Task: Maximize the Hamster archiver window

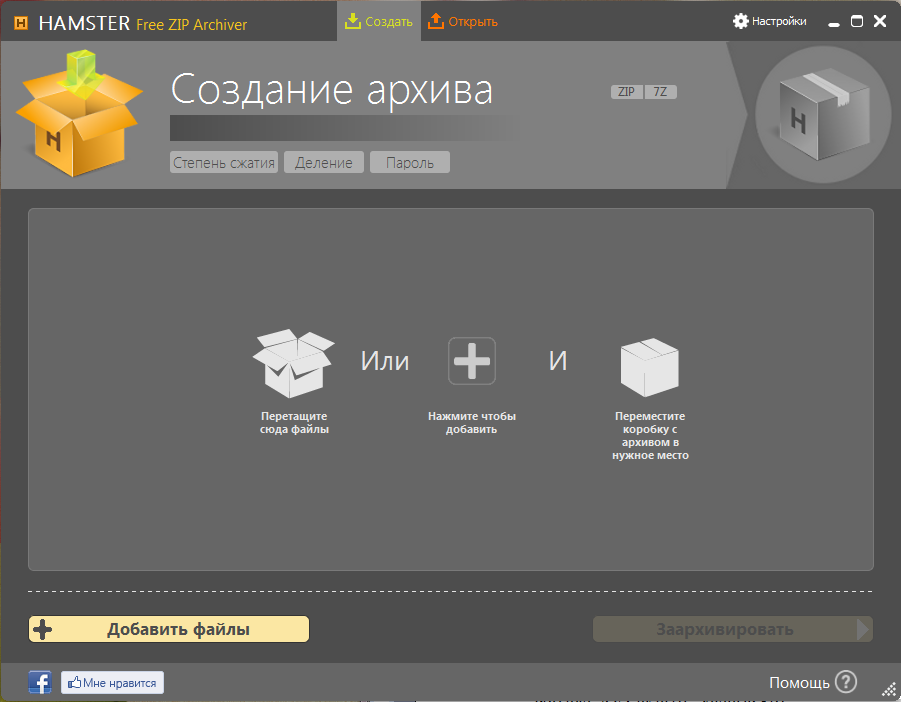Action: click(857, 21)
